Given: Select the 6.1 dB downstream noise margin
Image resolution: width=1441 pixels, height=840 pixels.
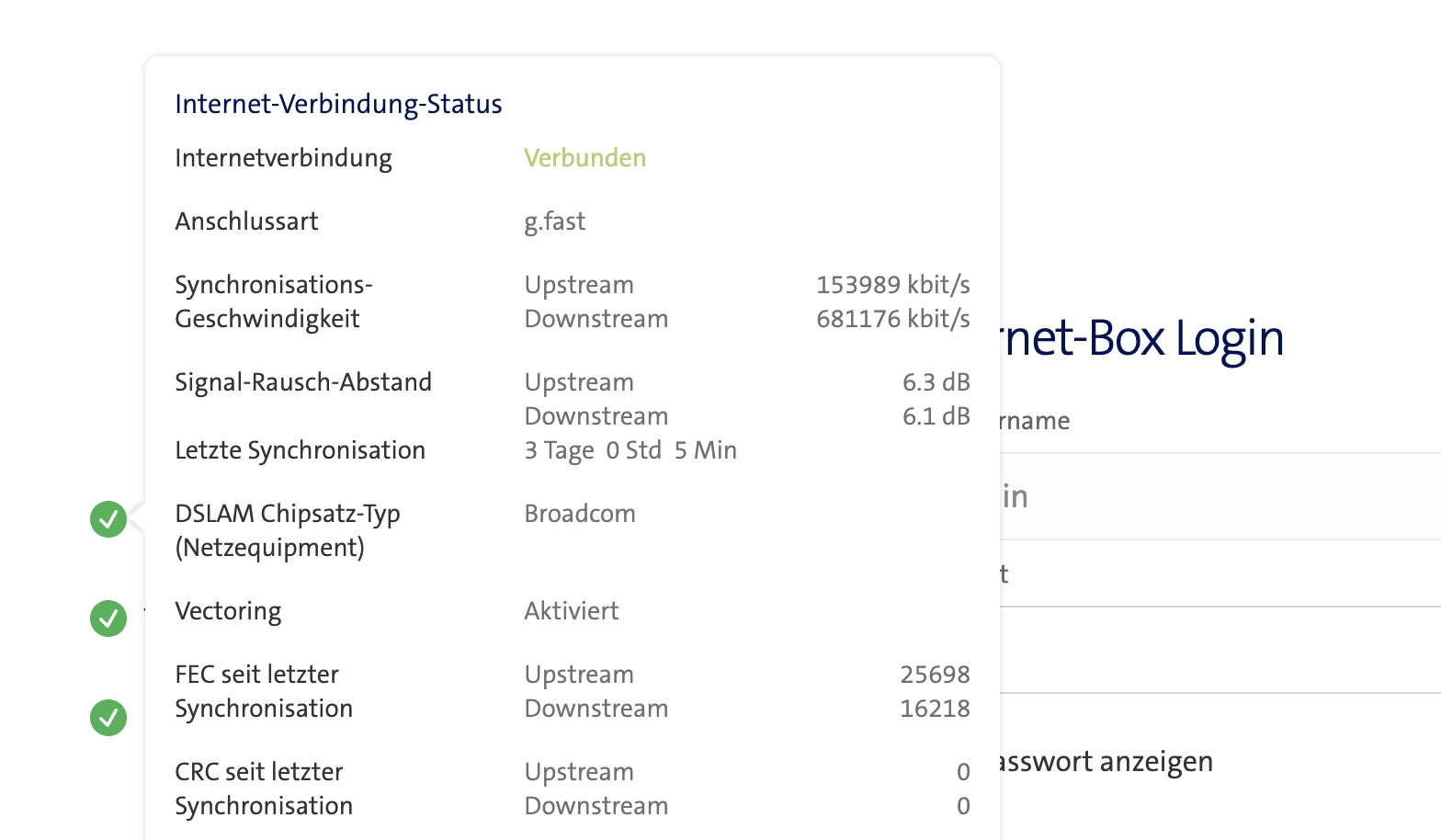Looking at the screenshot, I should [936, 416].
